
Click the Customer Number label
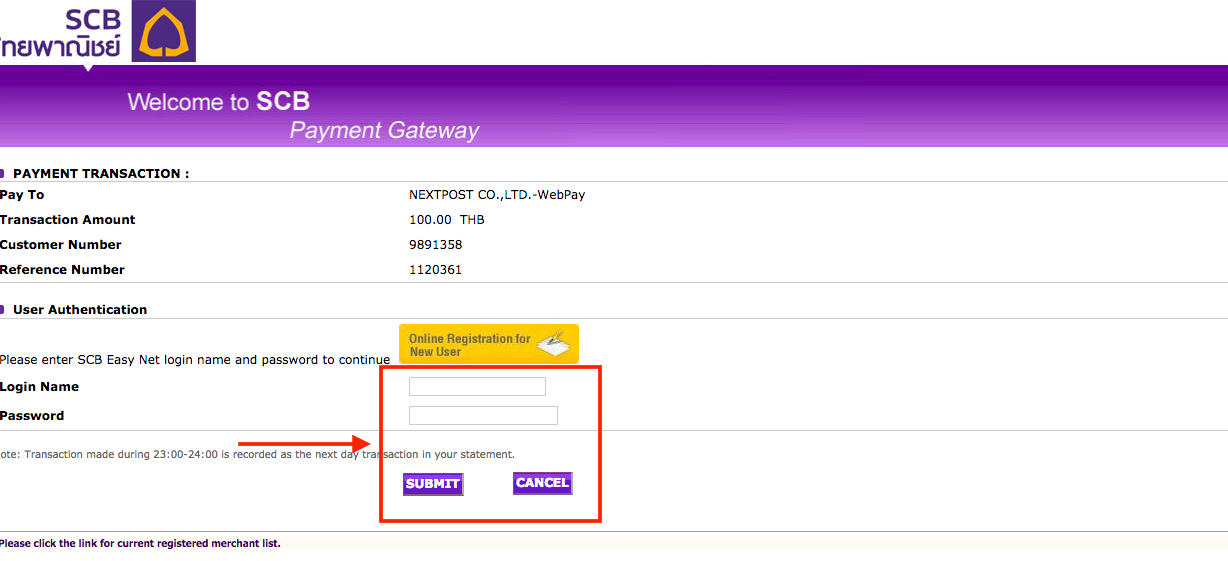point(61,245)
